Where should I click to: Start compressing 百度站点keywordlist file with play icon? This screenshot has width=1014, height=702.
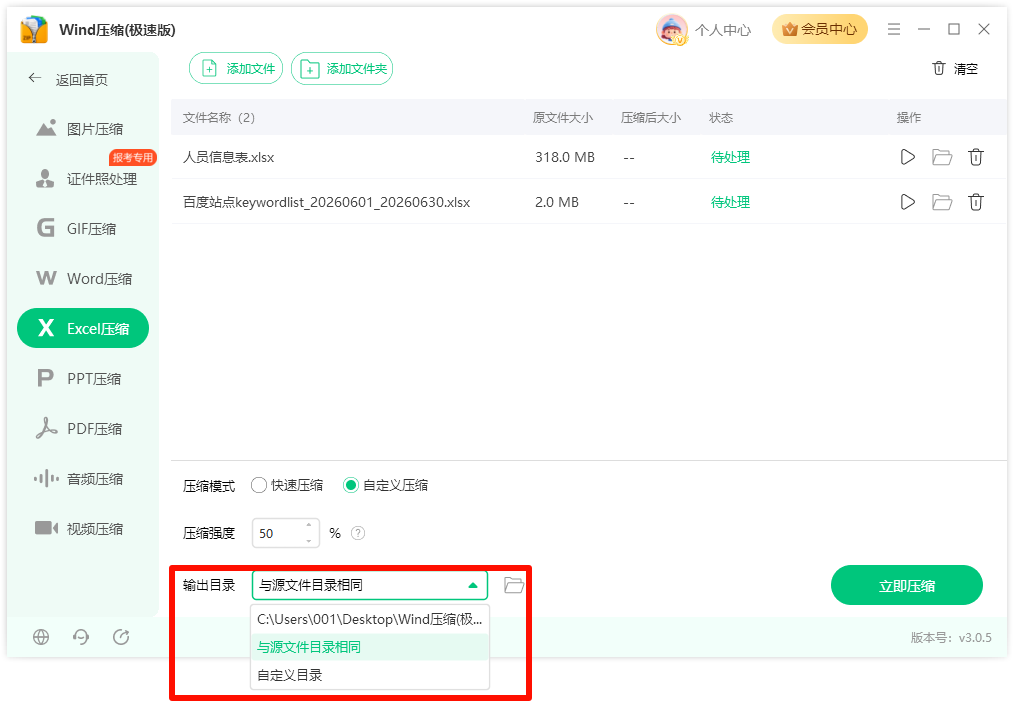[x=908, y=202]
